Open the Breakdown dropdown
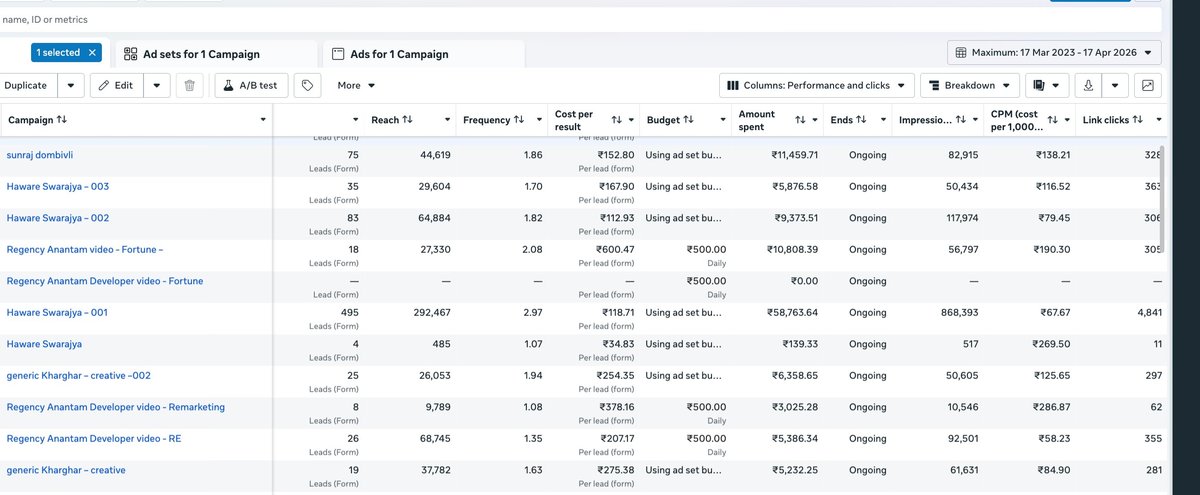Image resolution: width=1200 pixels, height=495 pixels. (969, 86)
